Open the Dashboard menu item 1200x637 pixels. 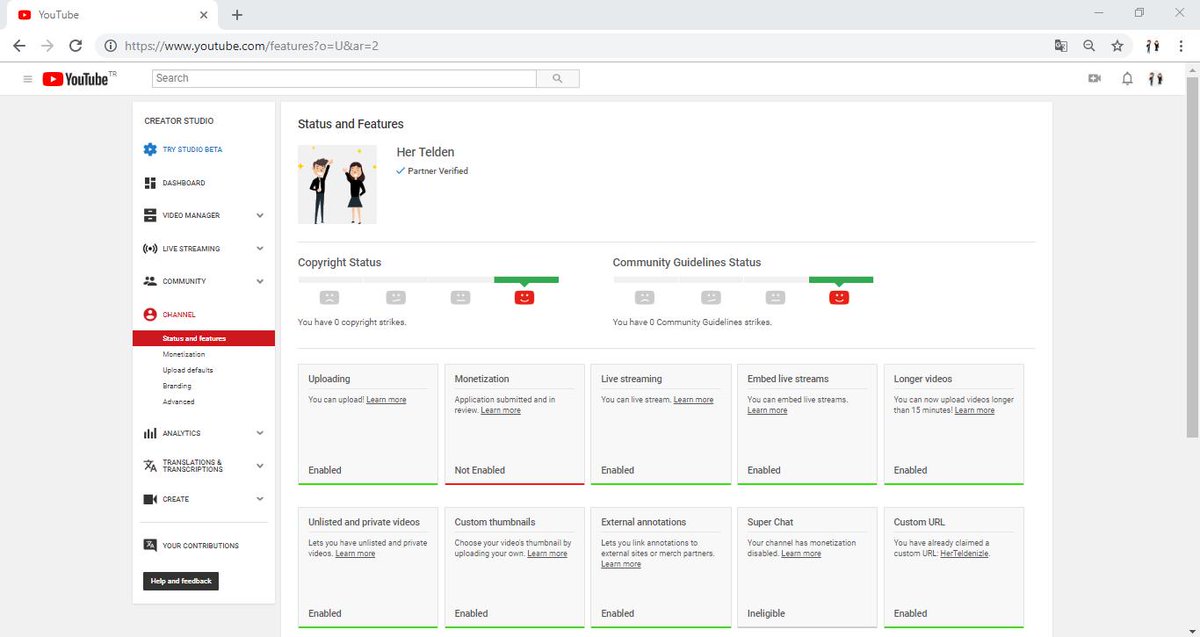click(x=184, y=183)
